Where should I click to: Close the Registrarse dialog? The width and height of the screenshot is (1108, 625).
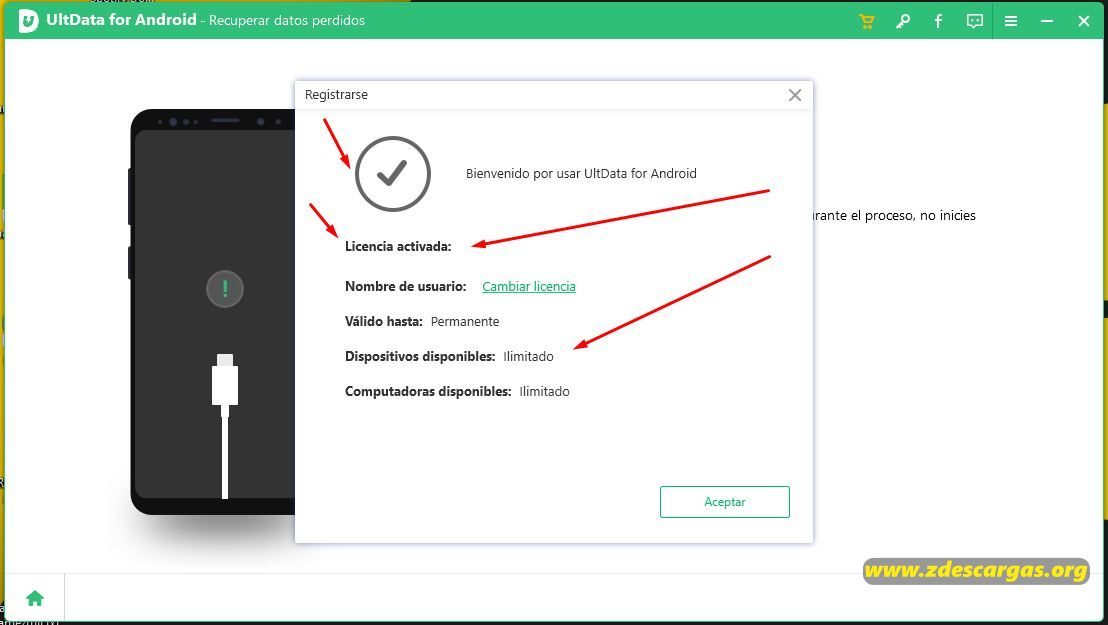795,95
